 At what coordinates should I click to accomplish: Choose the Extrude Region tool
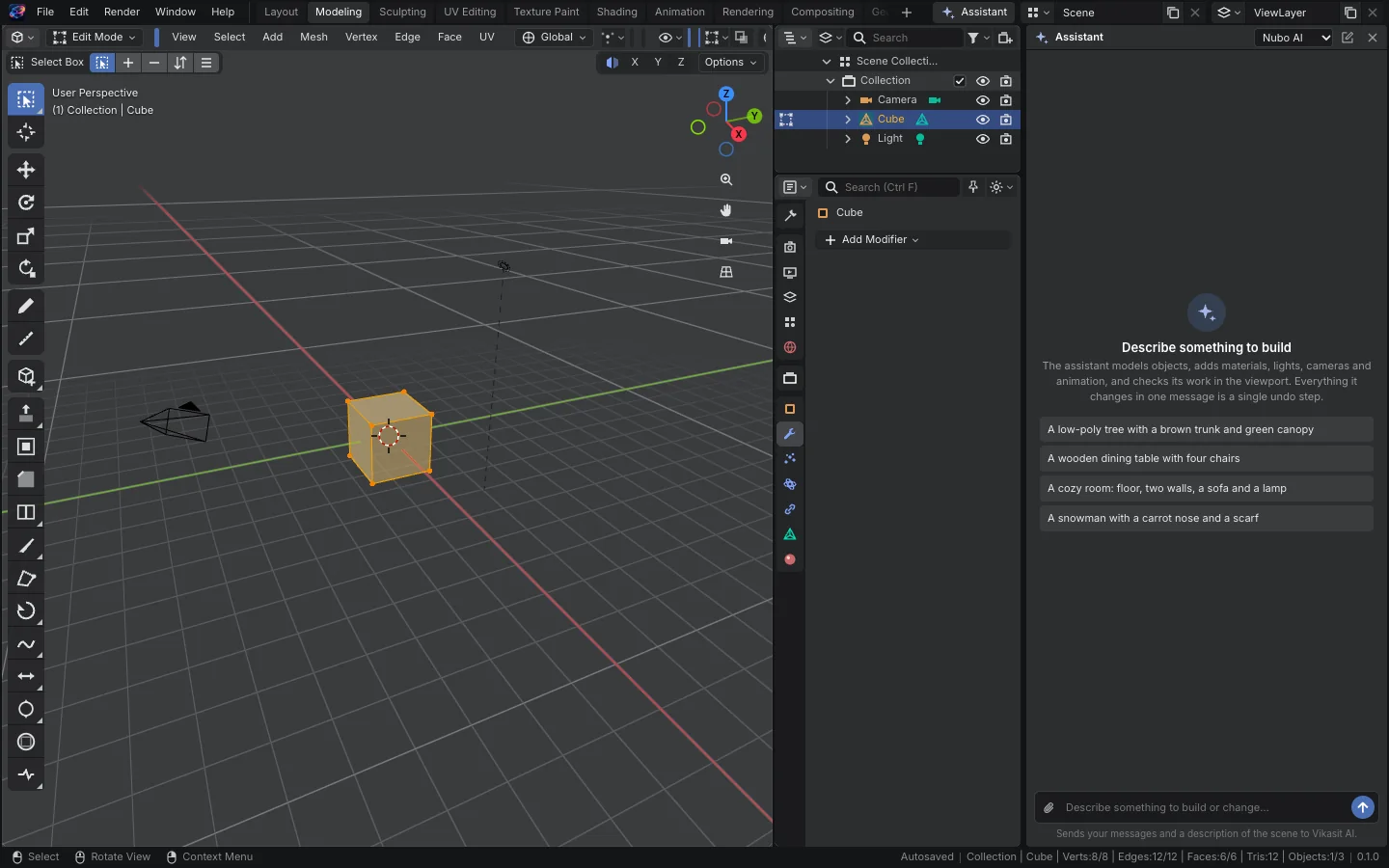click(26, 414)
